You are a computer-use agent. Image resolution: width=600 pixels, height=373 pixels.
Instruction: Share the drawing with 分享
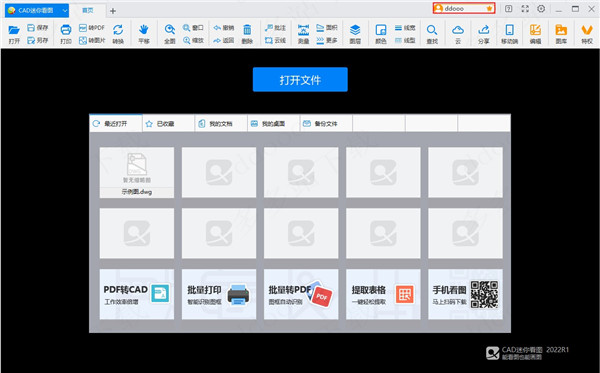[x=484, y=34]
